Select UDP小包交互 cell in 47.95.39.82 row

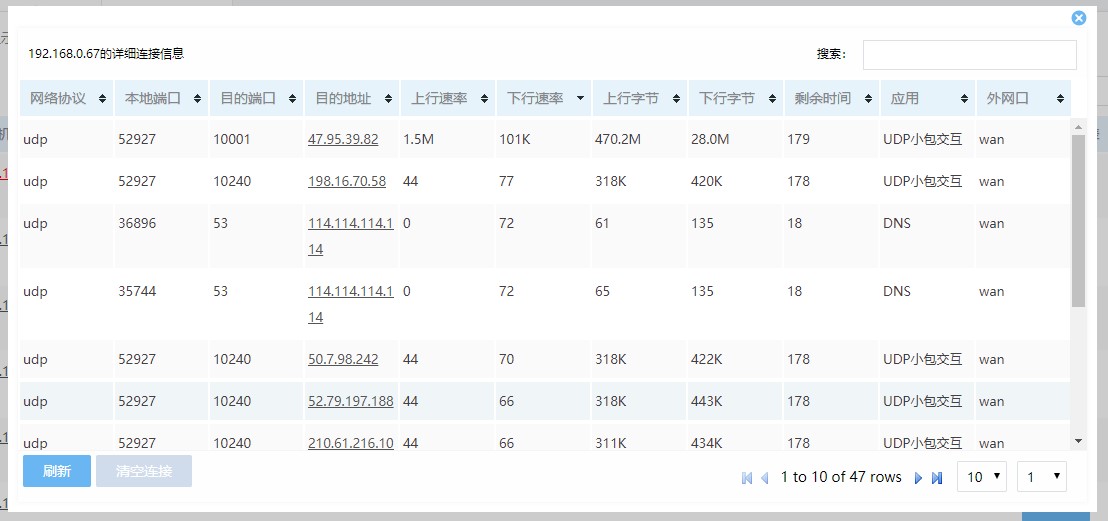tap(927, 139)
